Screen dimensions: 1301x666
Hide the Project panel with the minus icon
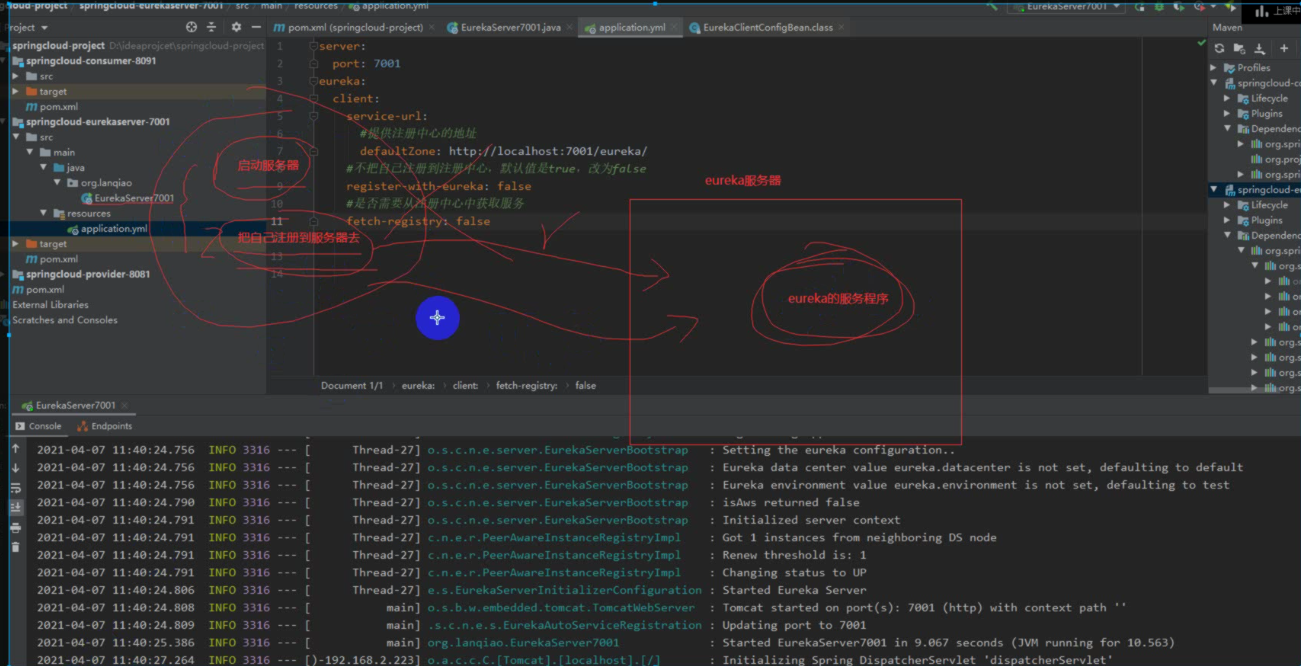pyautogui.click(x=256, y=27)
